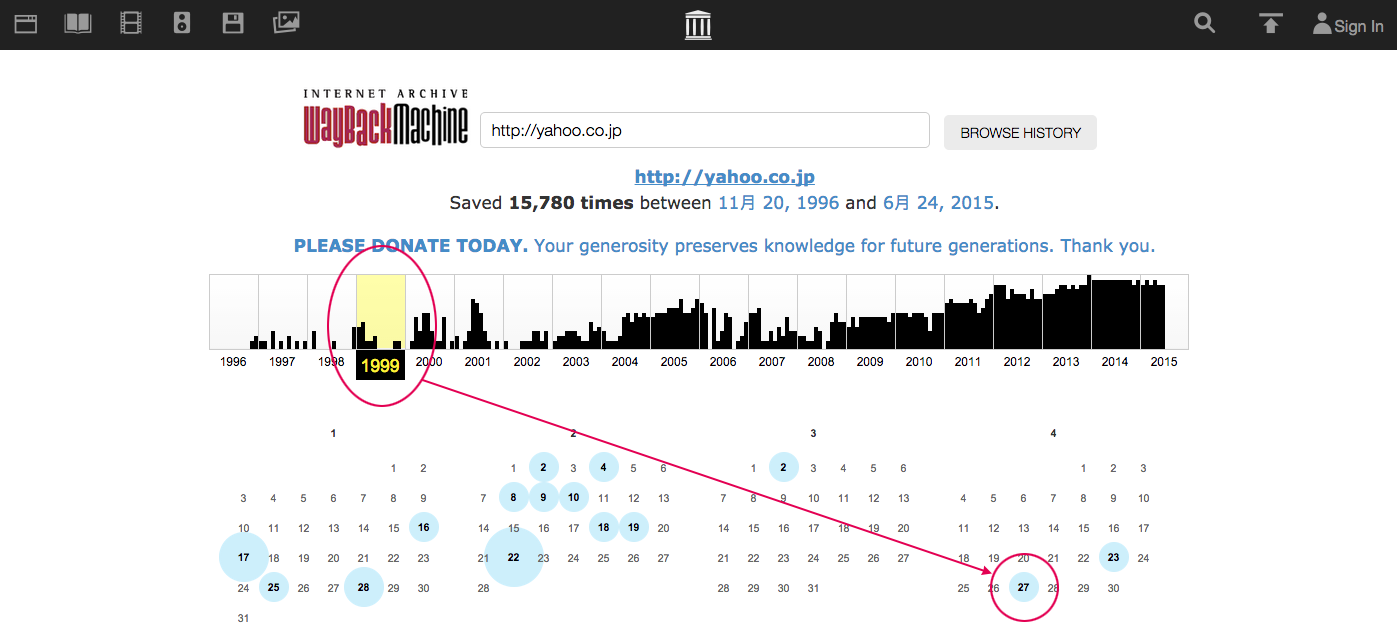Image resolution: width=1397 pixels, height=634 pixels.
Task: Select year 2007 on the timeline
Action: pyautogui.click(x=772, y=362)
